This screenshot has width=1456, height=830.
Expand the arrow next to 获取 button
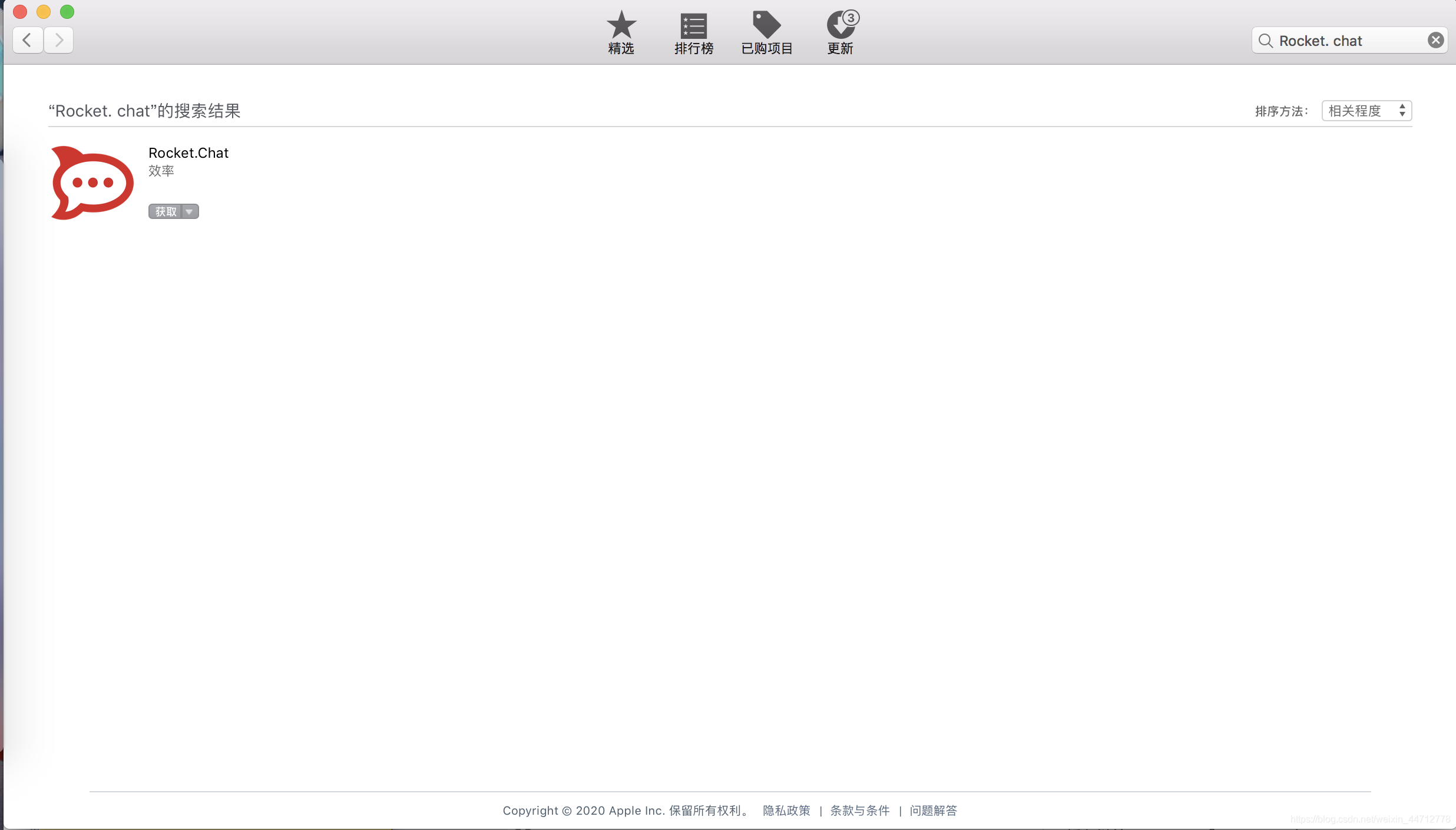click(190, 212)
